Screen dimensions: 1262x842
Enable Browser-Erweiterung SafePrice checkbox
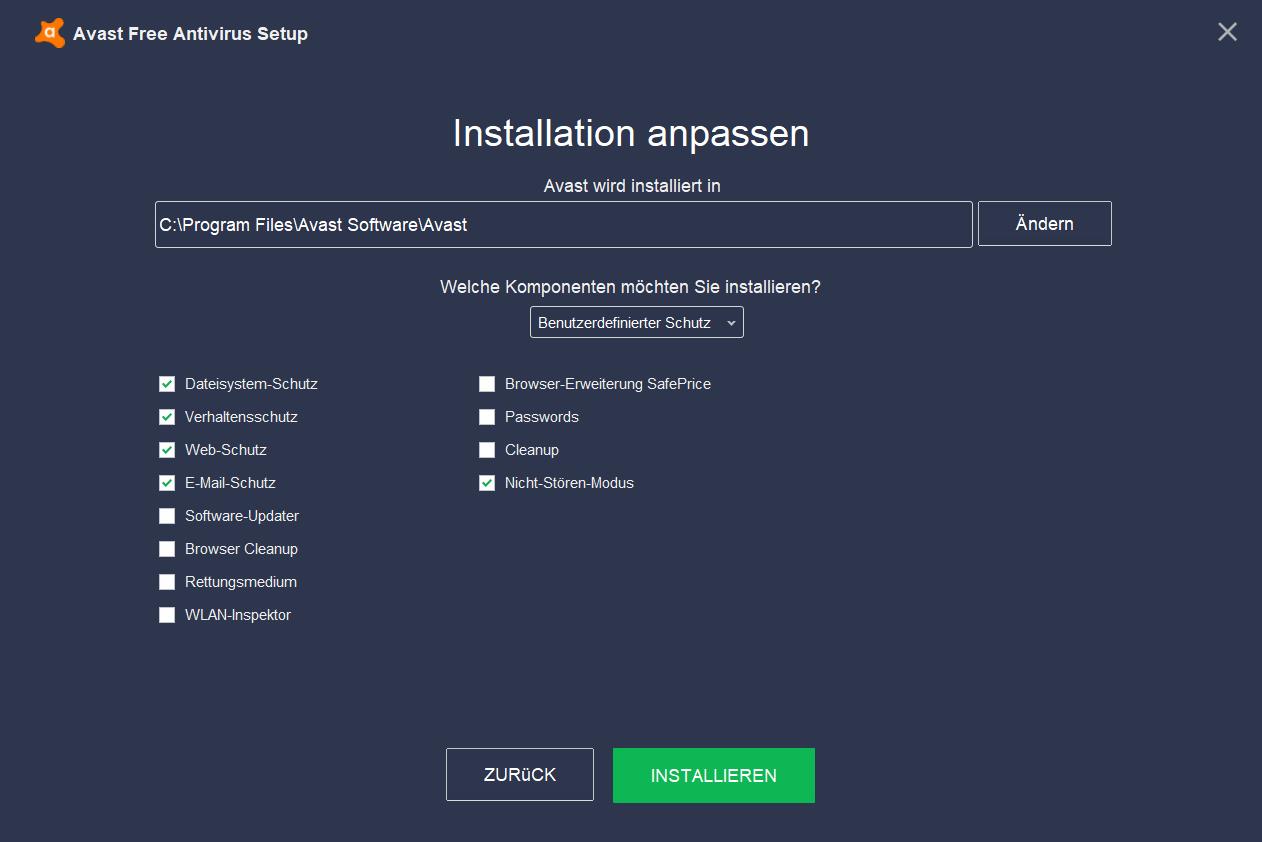[x=487, y=384]
